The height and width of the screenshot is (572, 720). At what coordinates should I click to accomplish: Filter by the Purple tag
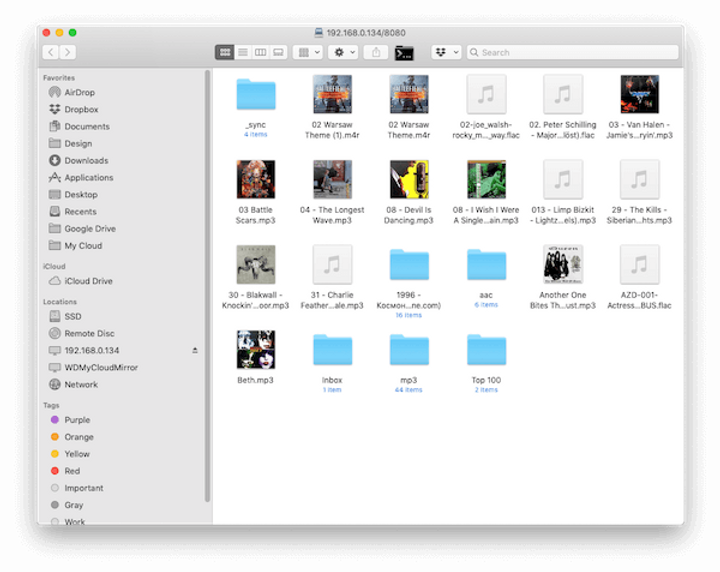[x=71, y=420]
